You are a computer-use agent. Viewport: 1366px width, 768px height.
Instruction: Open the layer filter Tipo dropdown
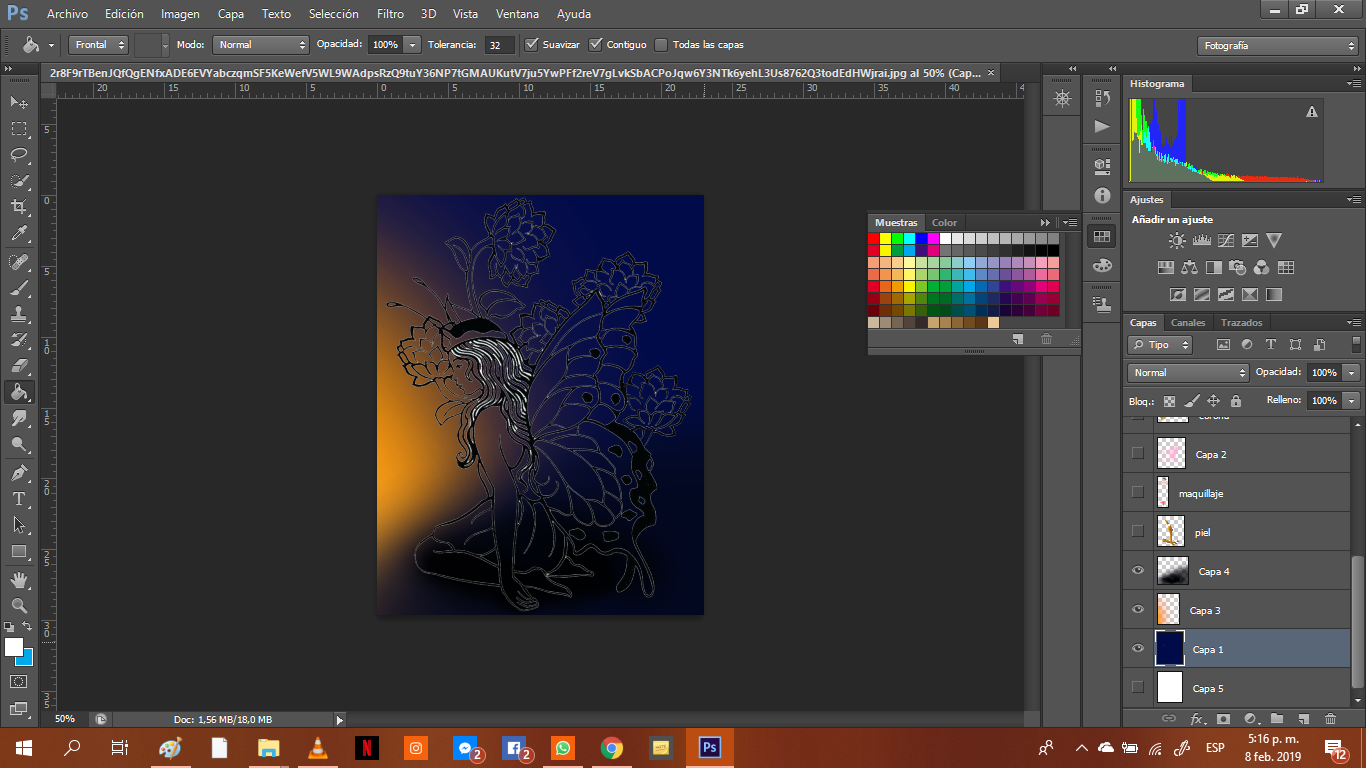click(1160, 345)
